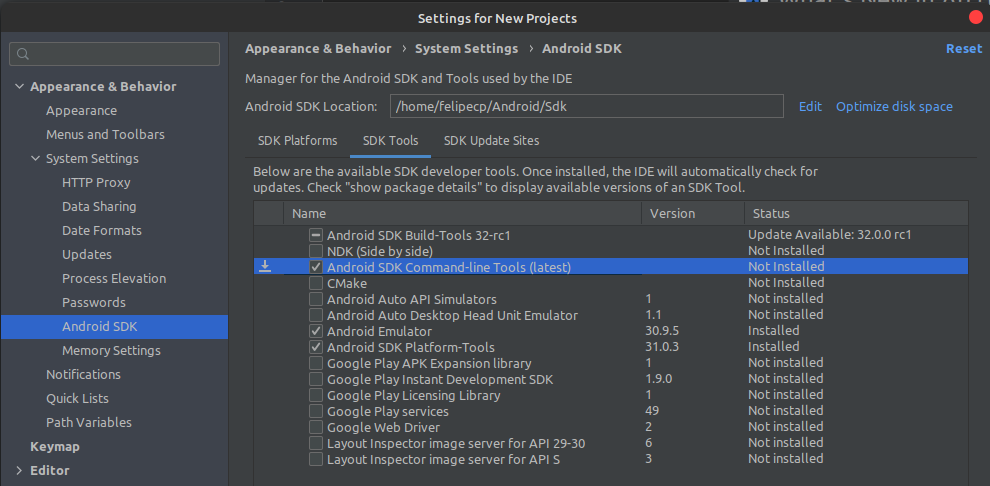
Task: Enable the CMake checkbox
Action: [x=316, y=283]
